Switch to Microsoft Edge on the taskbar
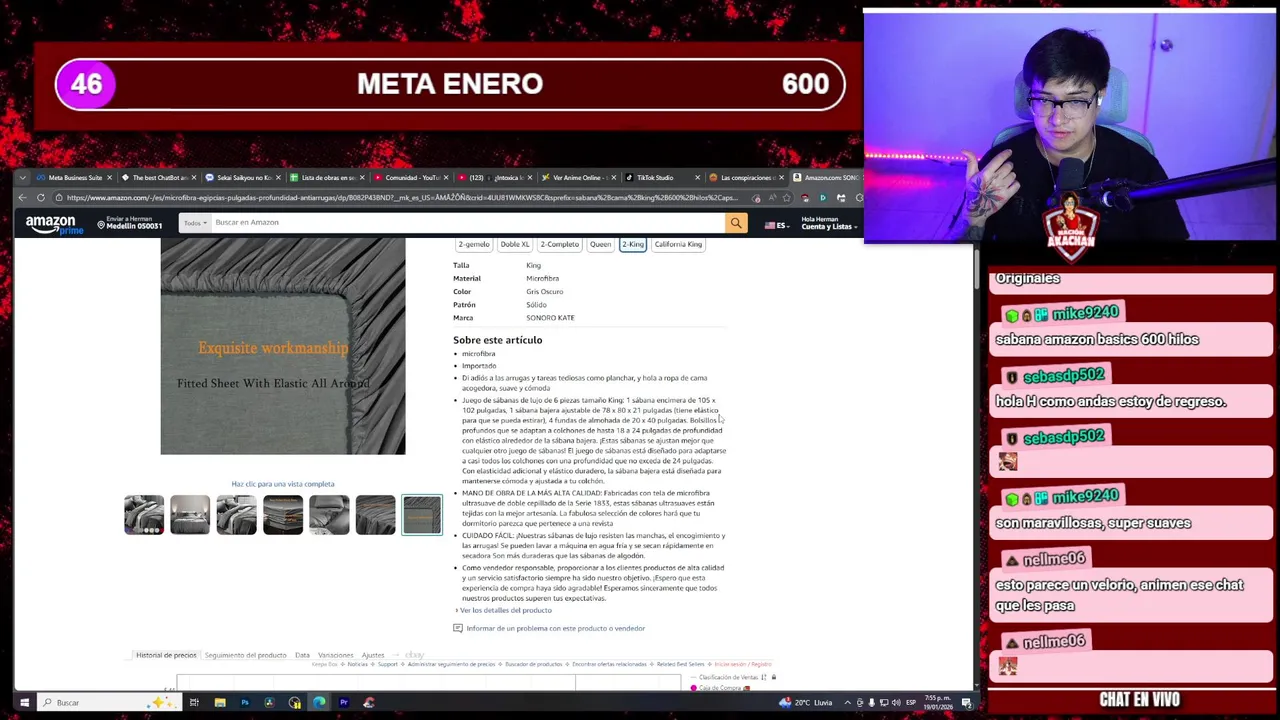The height and width of the screenshot is (720, 1280). [x=319, y=703]
